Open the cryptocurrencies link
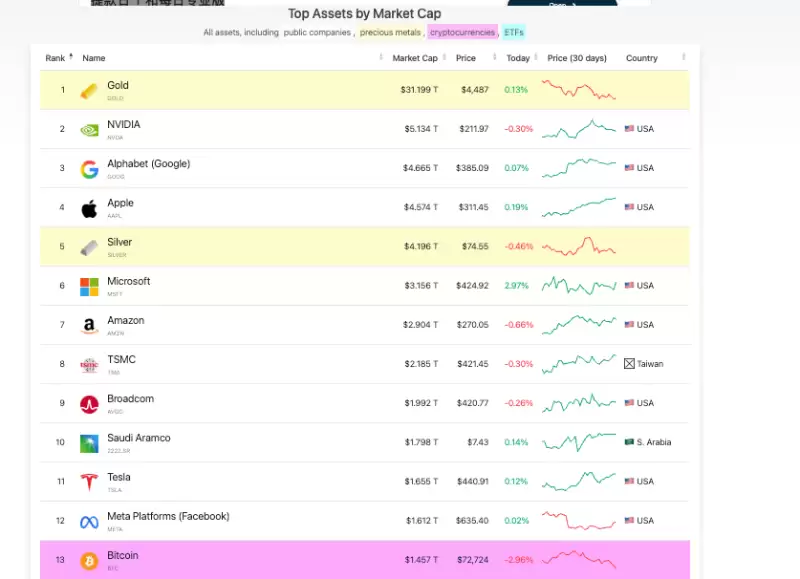The image size is (800, 579). click(462, 32)
